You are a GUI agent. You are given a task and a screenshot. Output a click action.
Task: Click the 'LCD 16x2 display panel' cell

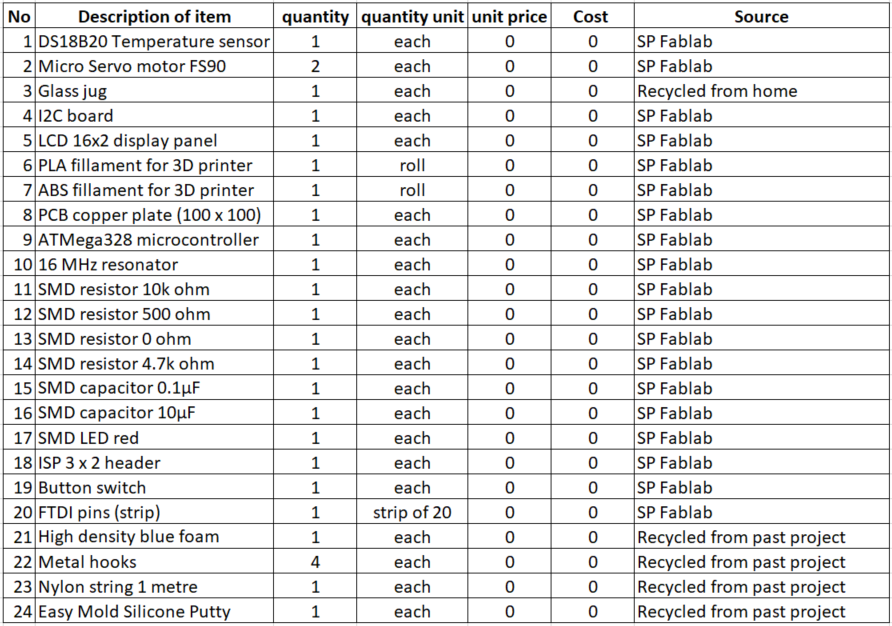[x=154, y=141]
